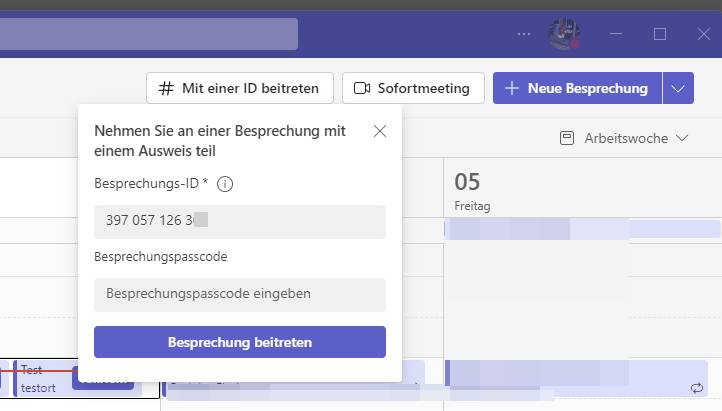Image resolution: width=722 pixels, height=411 pixels.
Task: Expand the Neue Besprechung dropdown arrow
Action: pyautogui.click(x=678, y=88)
